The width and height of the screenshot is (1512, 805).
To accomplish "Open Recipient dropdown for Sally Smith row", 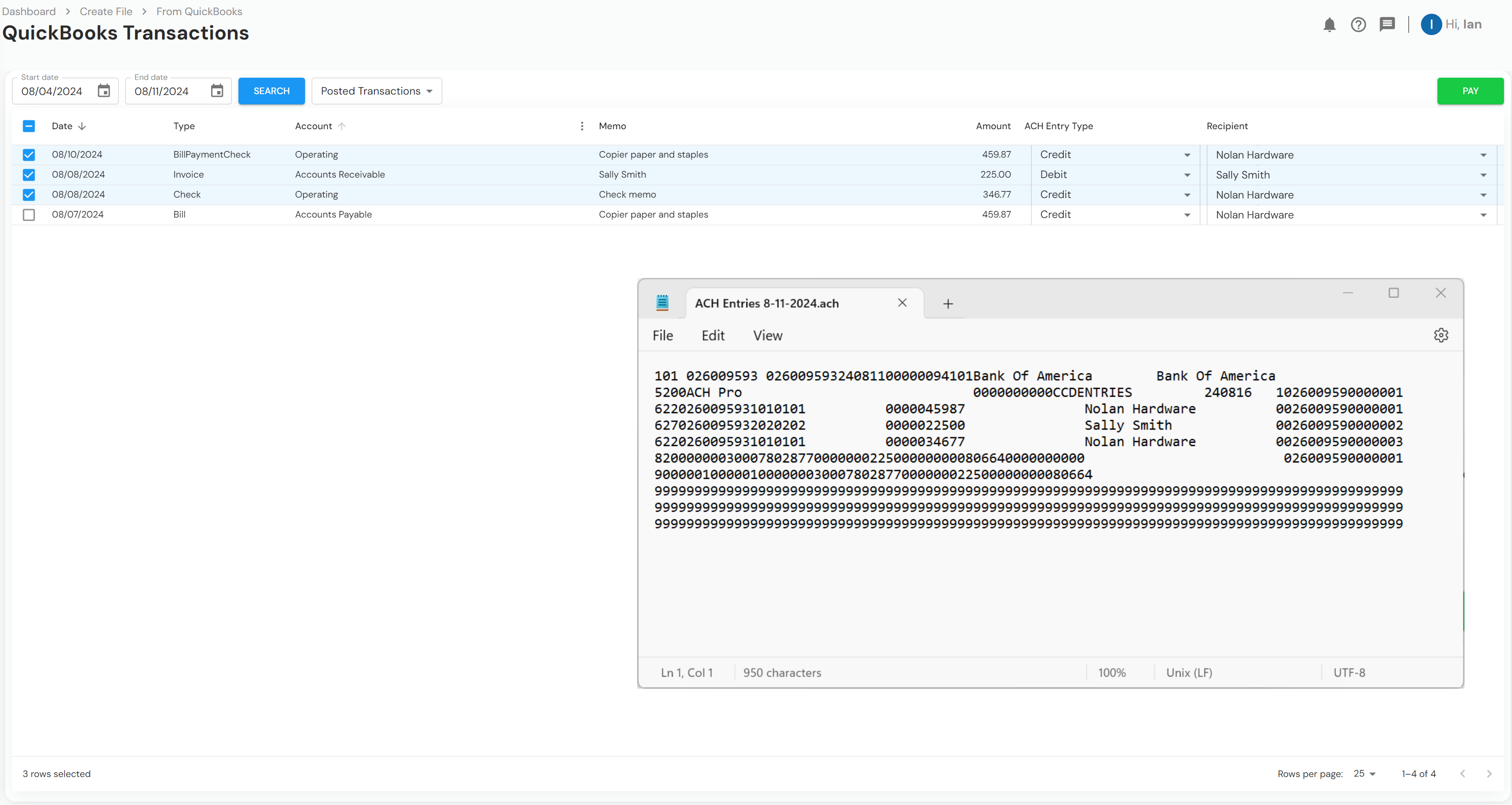I will coord(1483,175).
